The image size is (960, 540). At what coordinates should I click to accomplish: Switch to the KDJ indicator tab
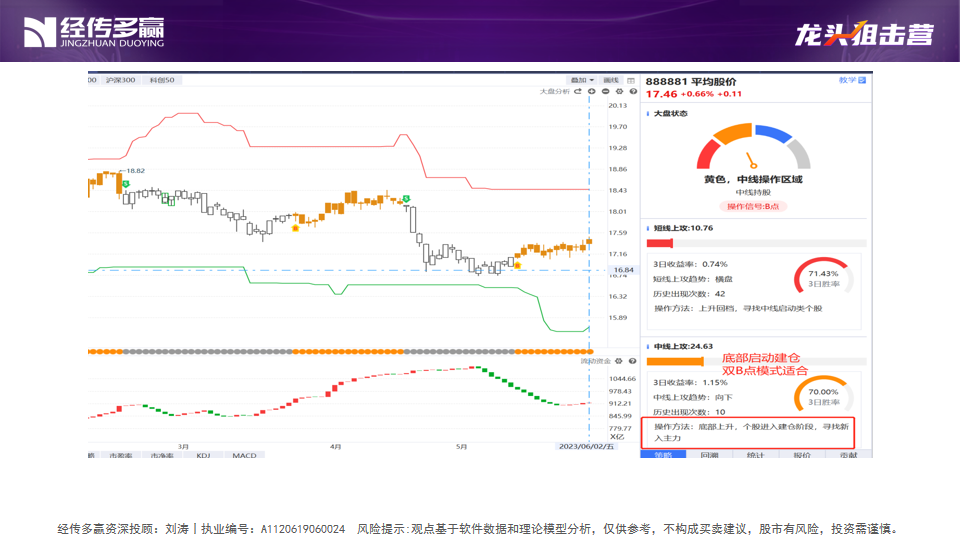pos(203,456)
